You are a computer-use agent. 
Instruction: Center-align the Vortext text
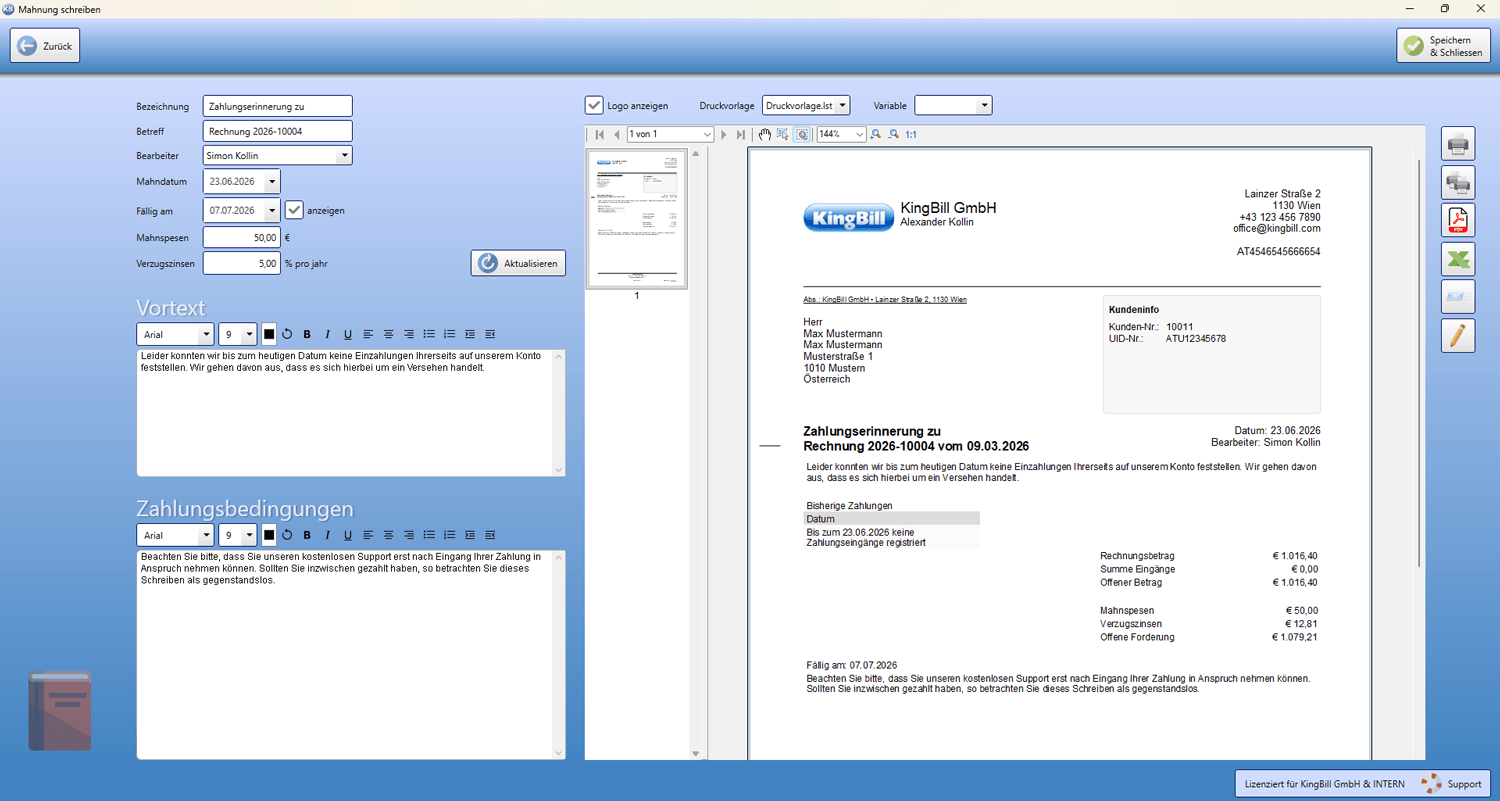coord(389,335)
